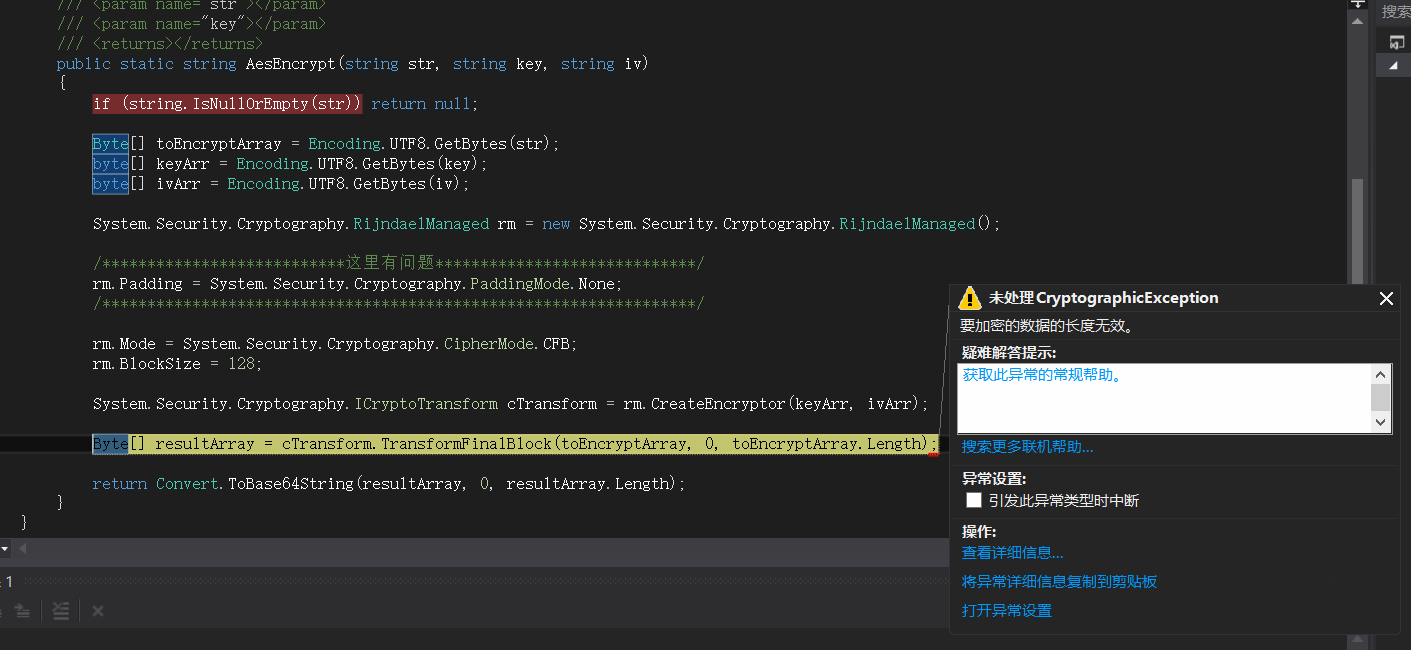1411x650 pixels.
Task: Click the exception title 未处理 CryptographicException
Action: pyautogui.click(x=1103, y=298)
